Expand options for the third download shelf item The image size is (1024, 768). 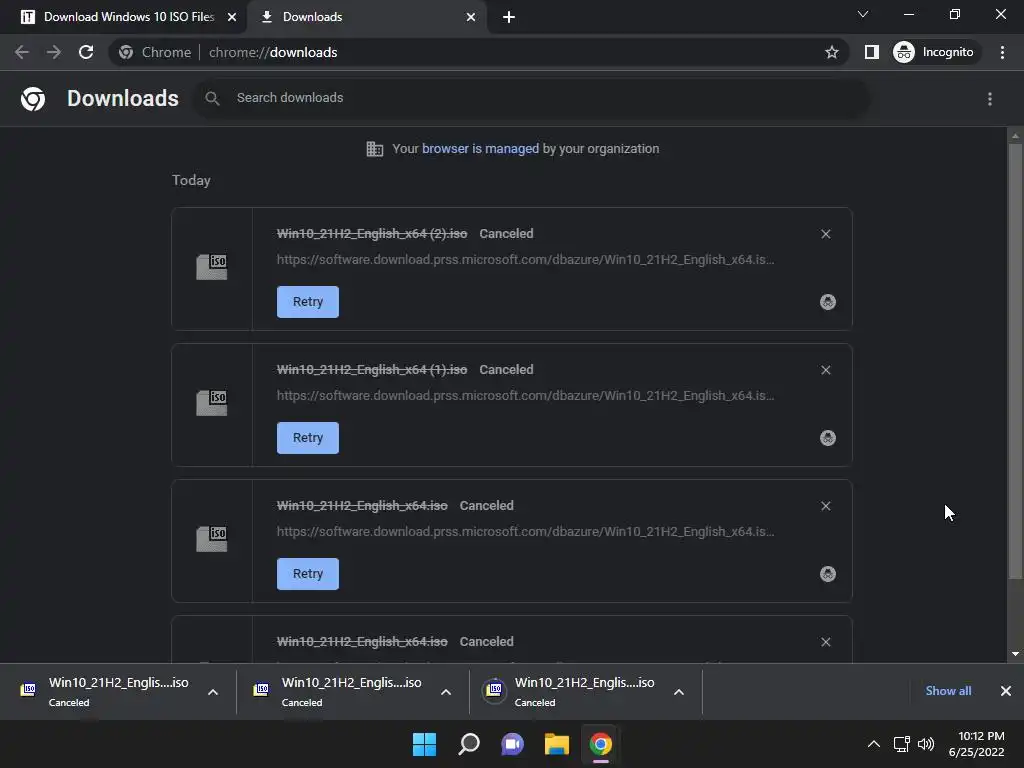[679, 692]
